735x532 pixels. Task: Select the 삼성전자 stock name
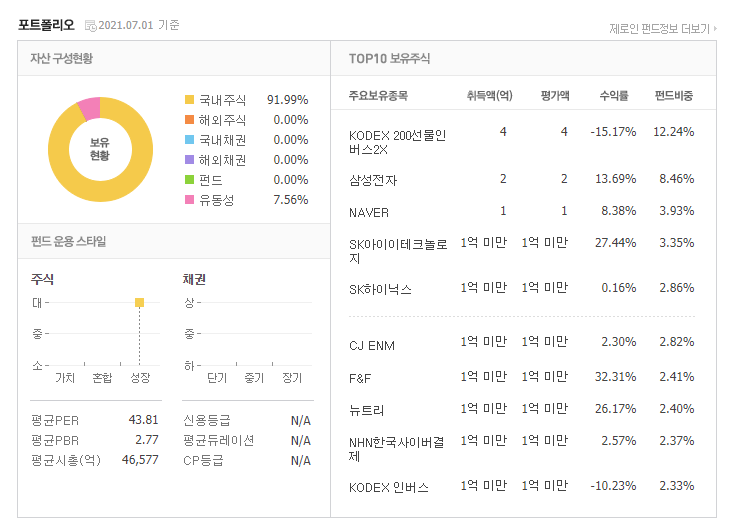373,180
